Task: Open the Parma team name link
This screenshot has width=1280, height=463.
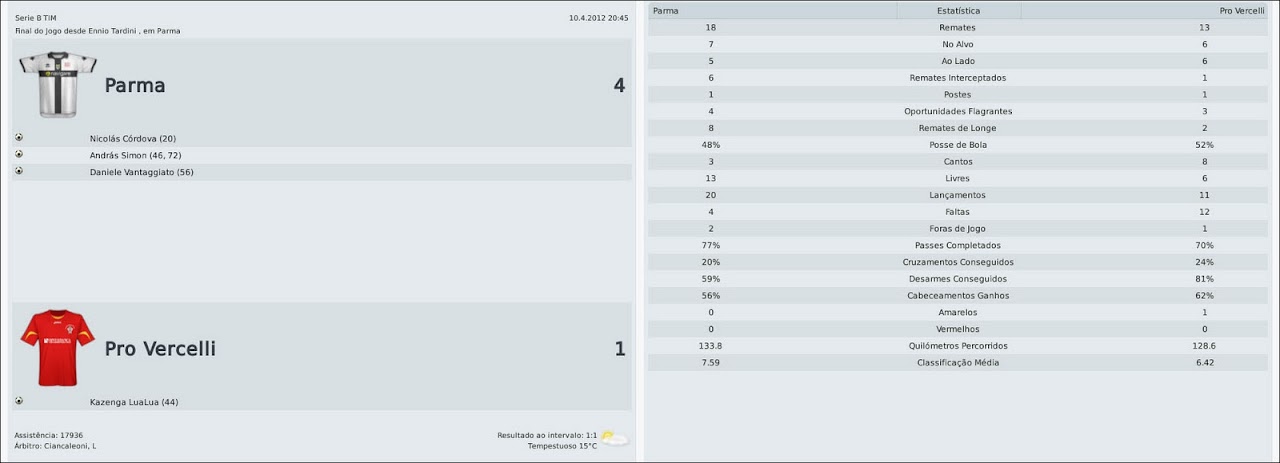Action: point(135,86)
